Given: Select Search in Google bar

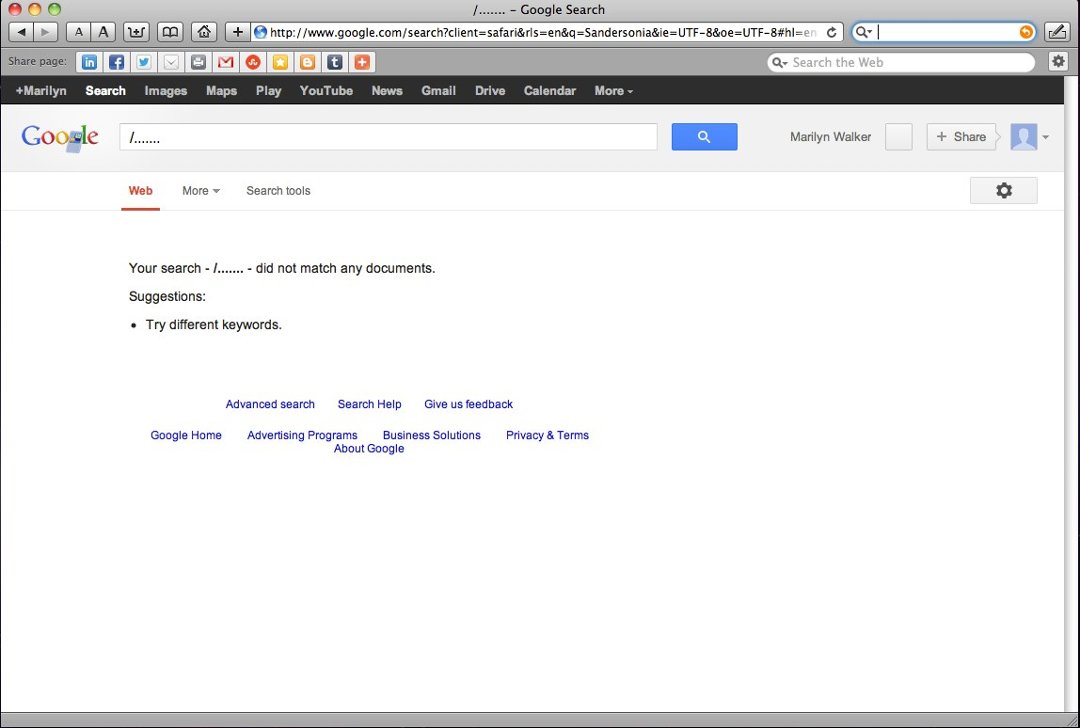Looking at the screenshot, I should tap(105, 90).
